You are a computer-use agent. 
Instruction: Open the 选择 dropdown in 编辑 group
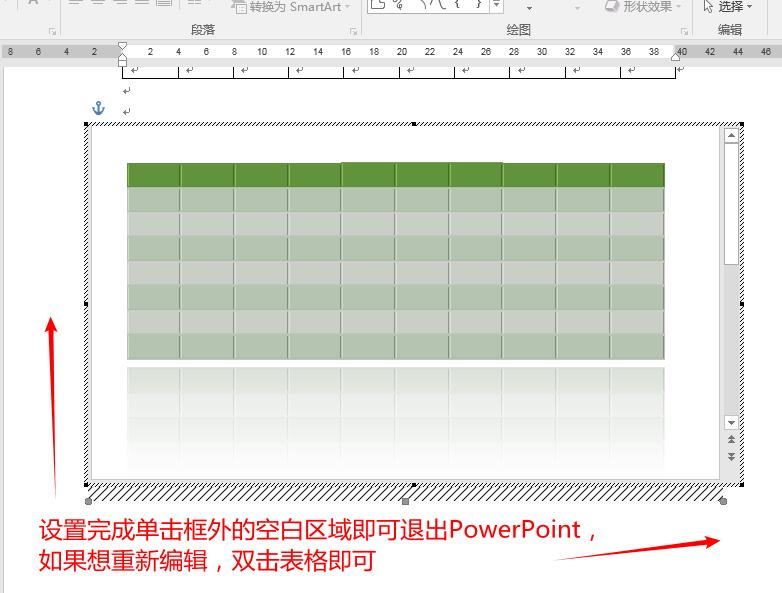[728, 6]
